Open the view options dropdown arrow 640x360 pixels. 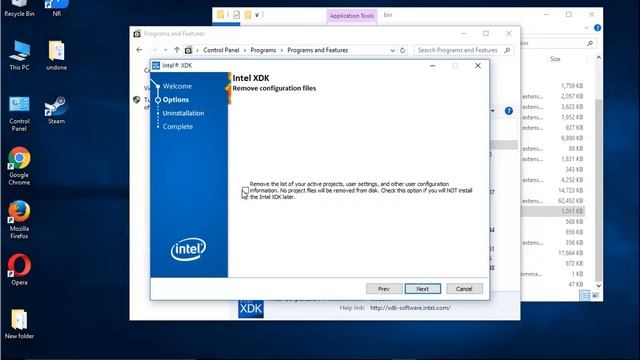(493, 111)
